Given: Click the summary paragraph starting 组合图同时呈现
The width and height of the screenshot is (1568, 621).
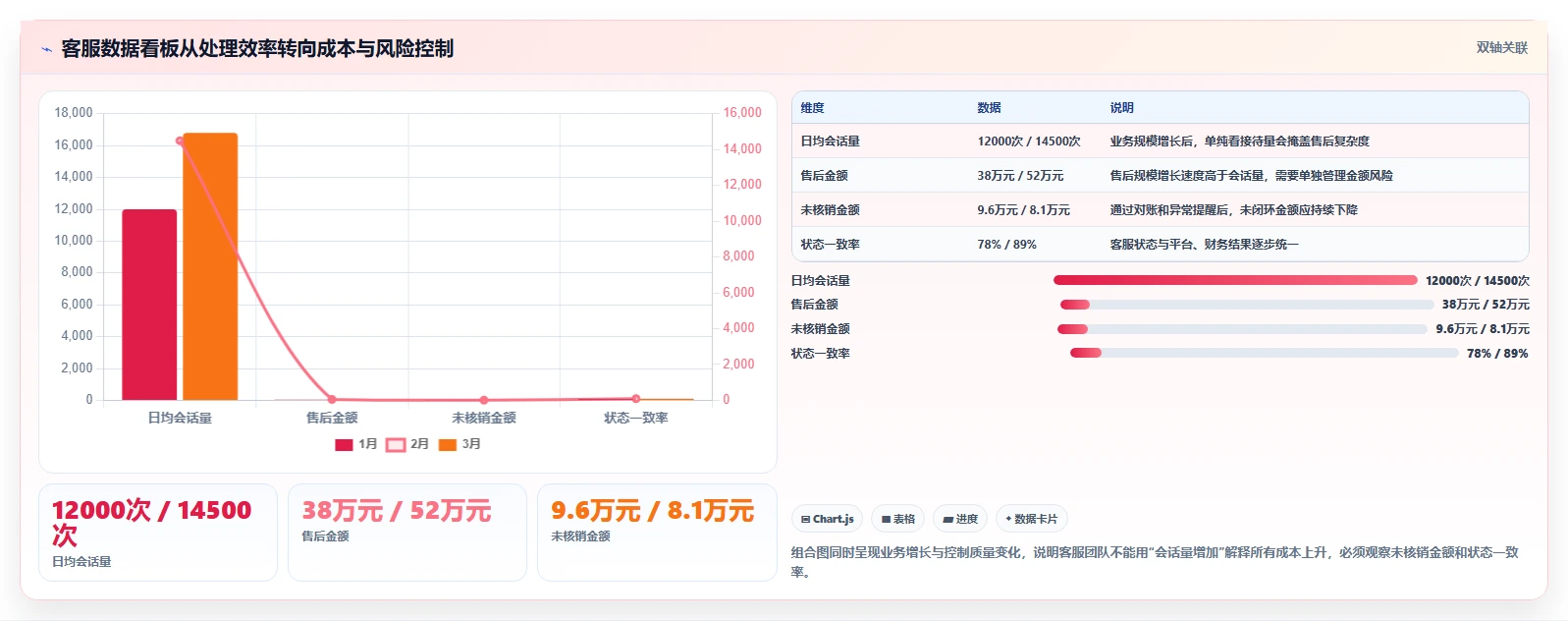Looking at the screenshot, I should click(x=1155, y=562).
